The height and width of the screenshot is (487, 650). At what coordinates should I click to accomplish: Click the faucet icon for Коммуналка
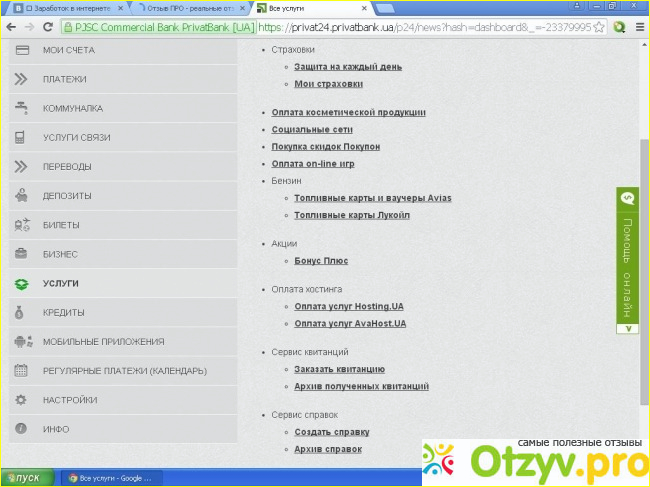[21, 108]
